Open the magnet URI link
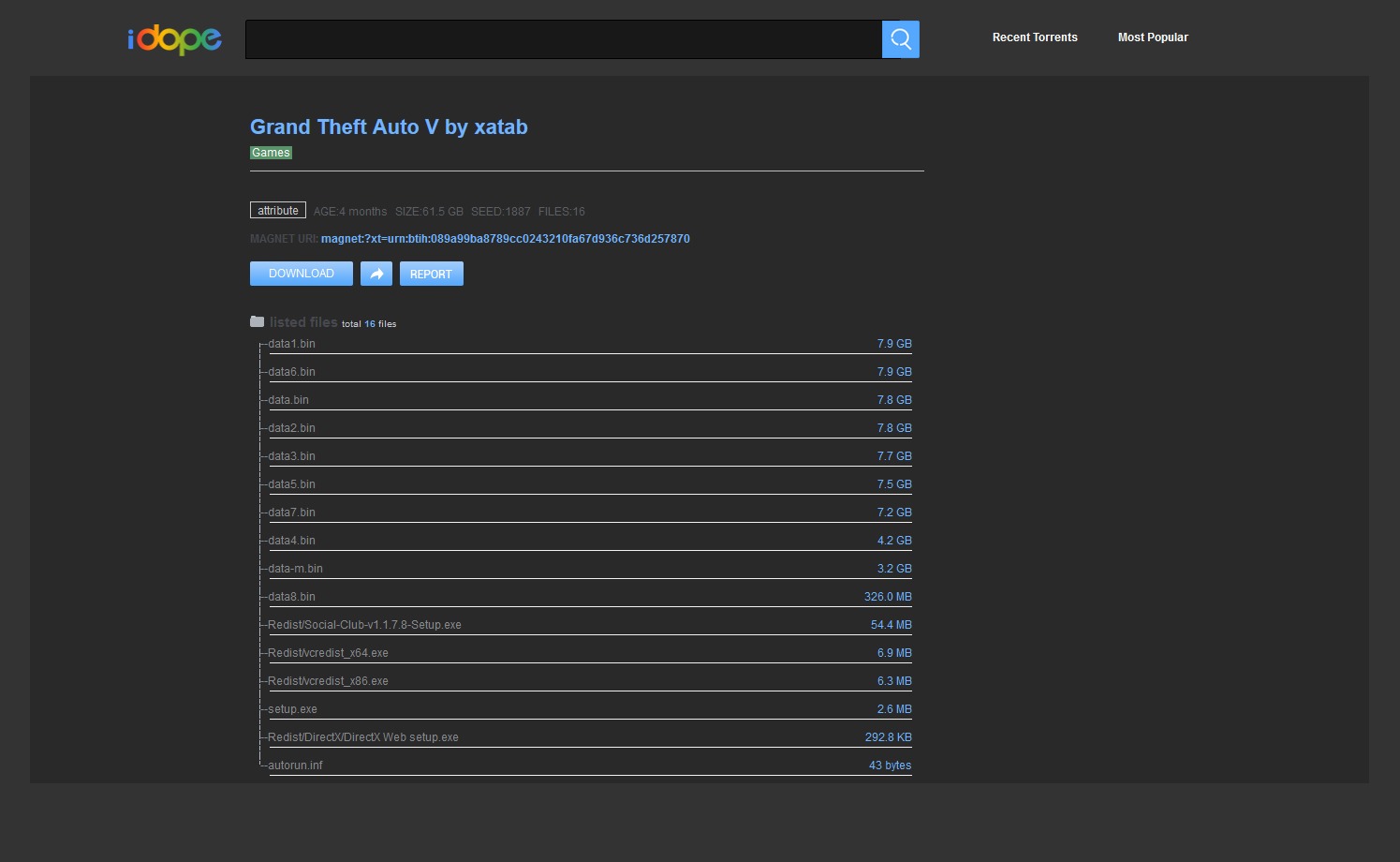Viewport: 1400px width, 862px height. point(506,239)
